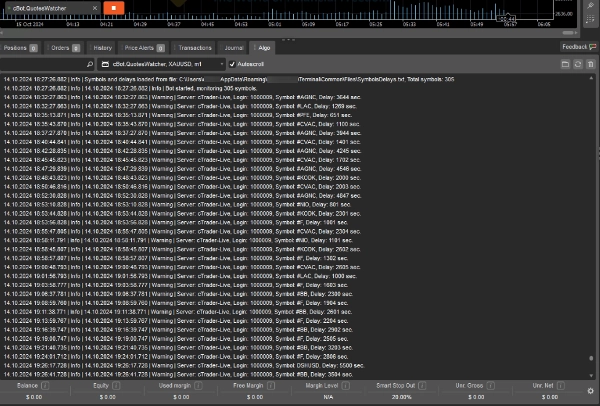The image size is (600, 406).
Task: Switch to the Journal tab
Action: 234,47
